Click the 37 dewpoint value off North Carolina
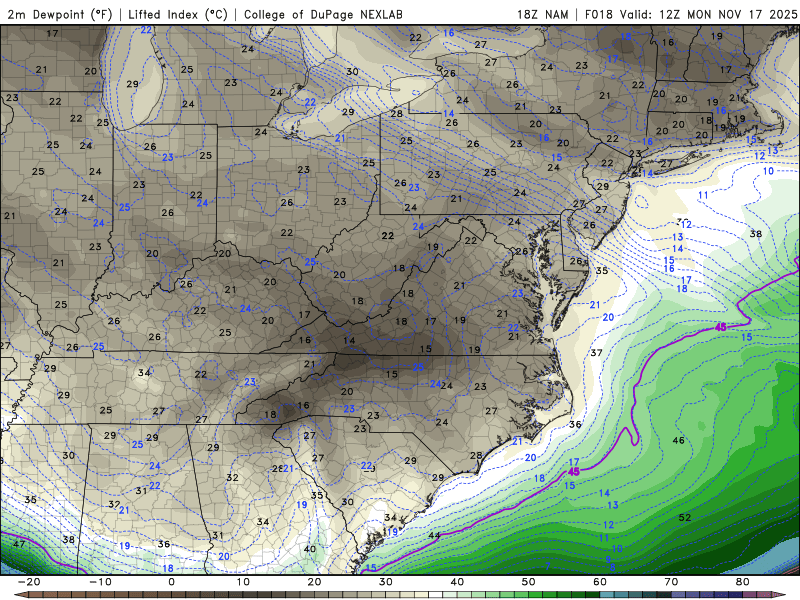This screenshot has width=800, height=600. (596, 353)
